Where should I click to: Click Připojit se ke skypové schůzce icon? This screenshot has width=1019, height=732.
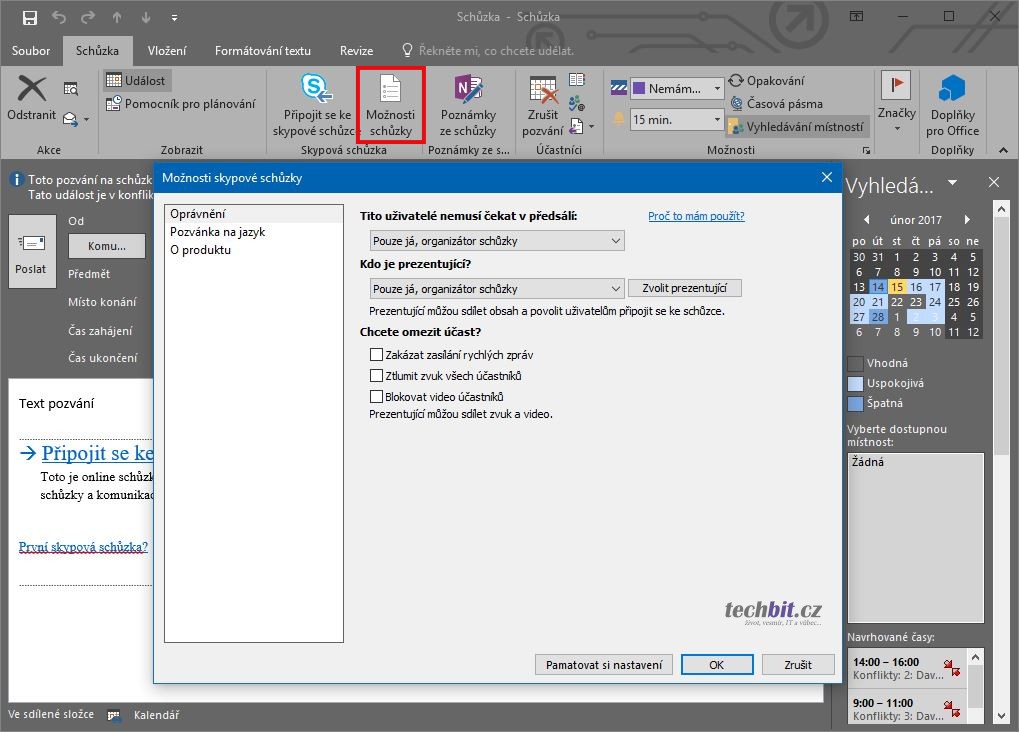point(317,90)
